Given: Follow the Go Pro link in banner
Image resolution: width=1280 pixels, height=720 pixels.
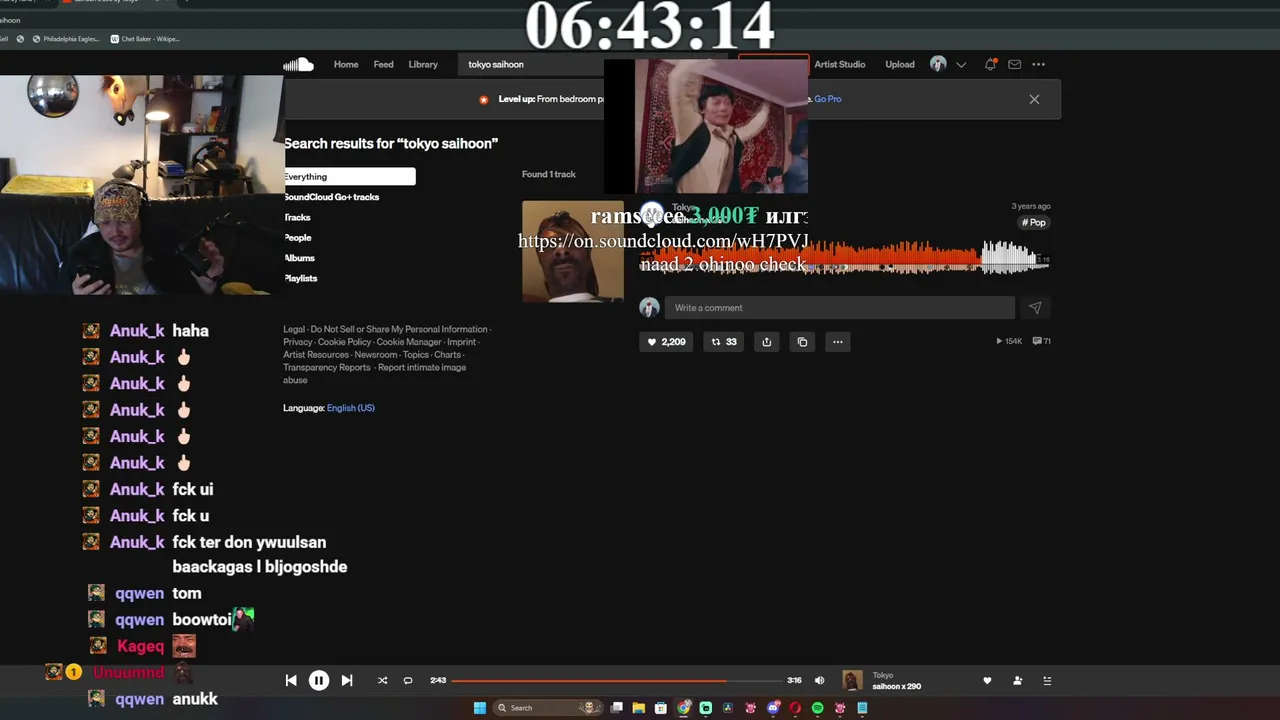Looking at the screenshot, I should (828, 99).
